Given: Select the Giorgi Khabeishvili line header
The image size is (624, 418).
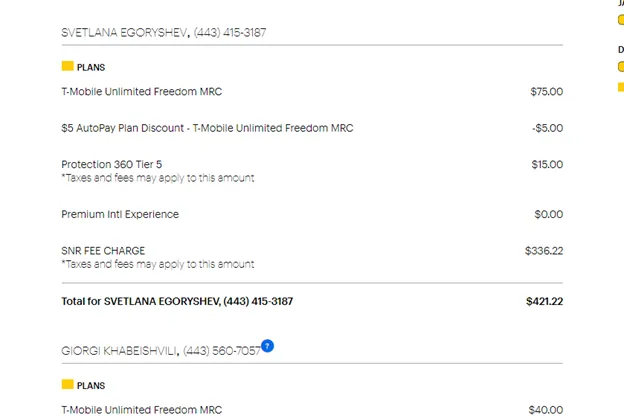Looking at the screenshot, I should [x=161, y=351].
